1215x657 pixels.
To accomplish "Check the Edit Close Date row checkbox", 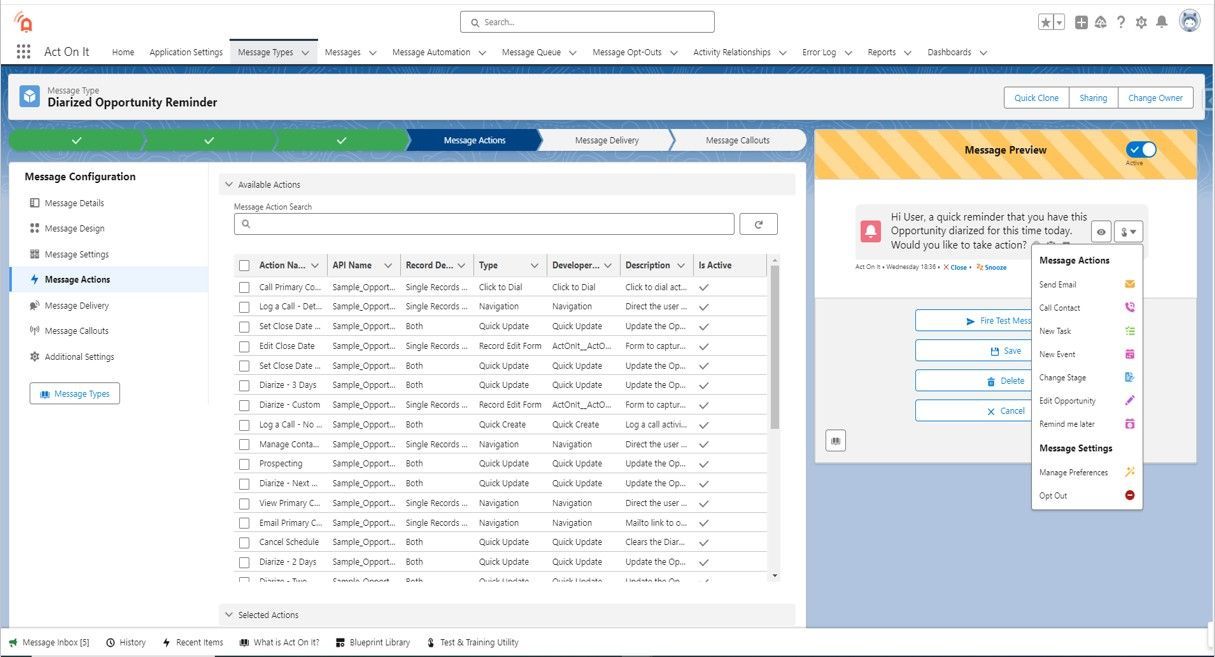I will click(244, 346).
